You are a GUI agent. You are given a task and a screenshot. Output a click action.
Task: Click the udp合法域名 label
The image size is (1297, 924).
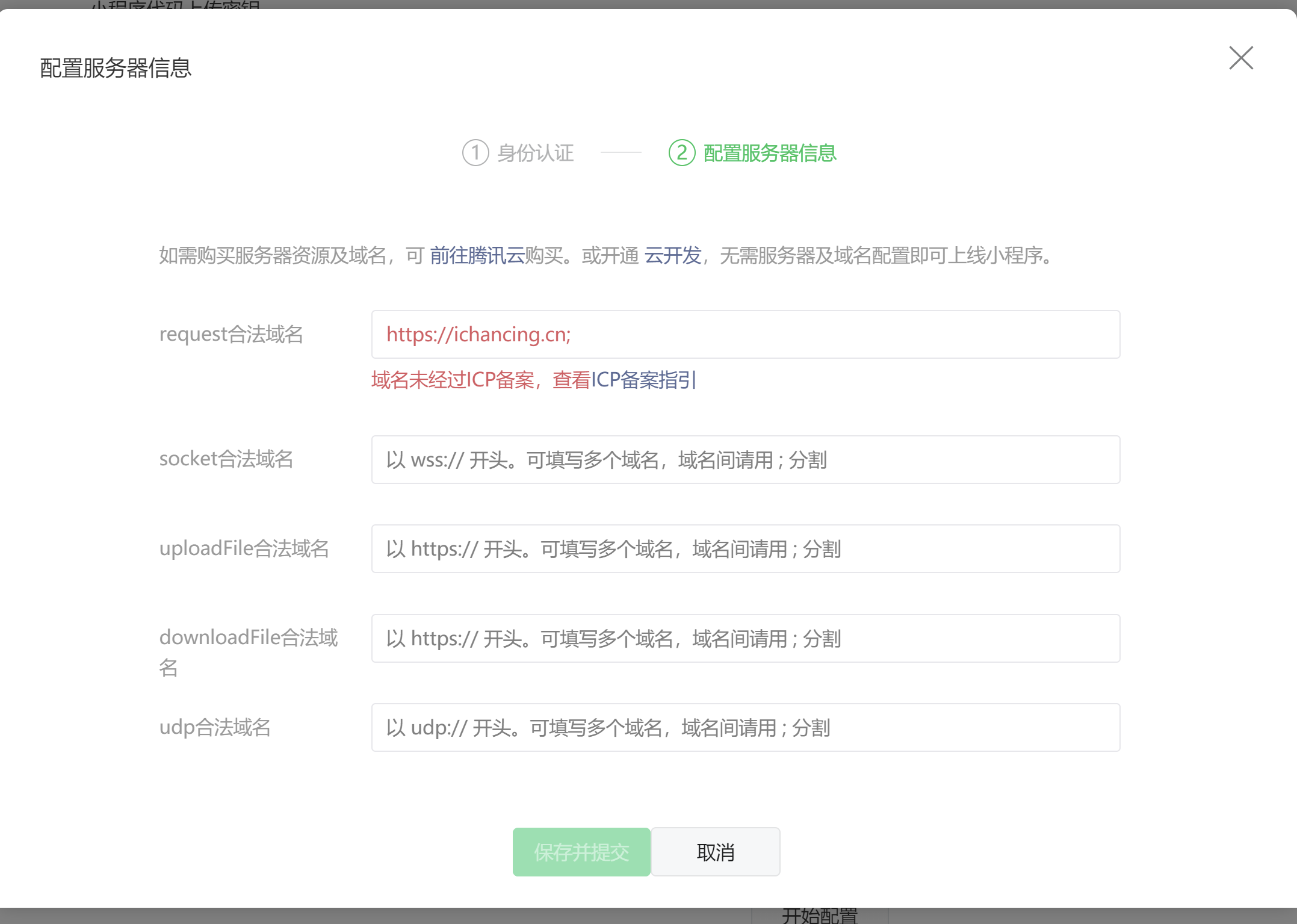215,727
